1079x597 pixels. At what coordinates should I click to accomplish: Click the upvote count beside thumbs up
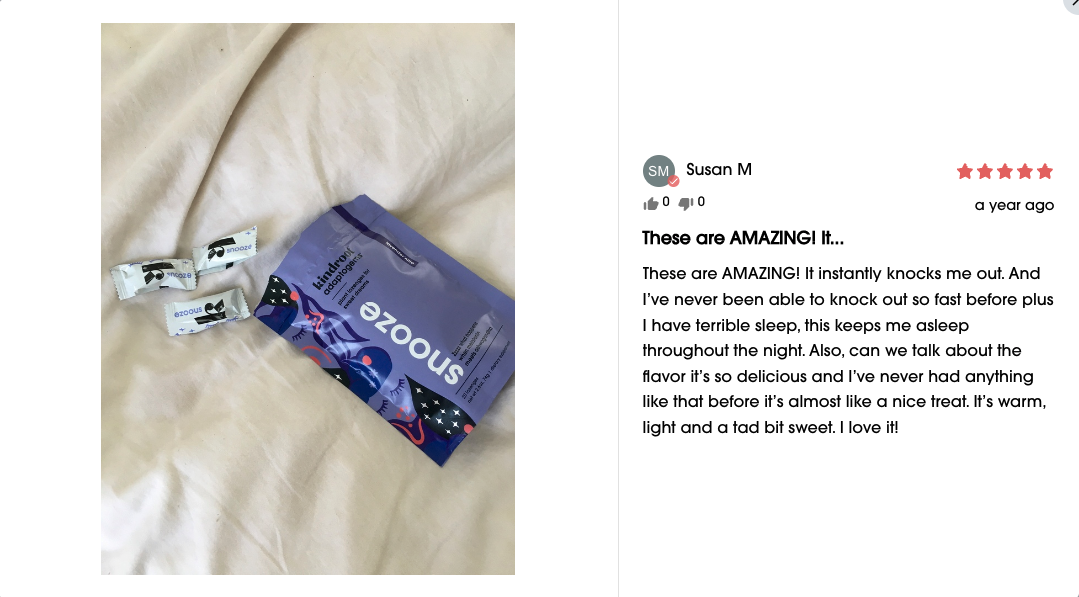(665, 202)
